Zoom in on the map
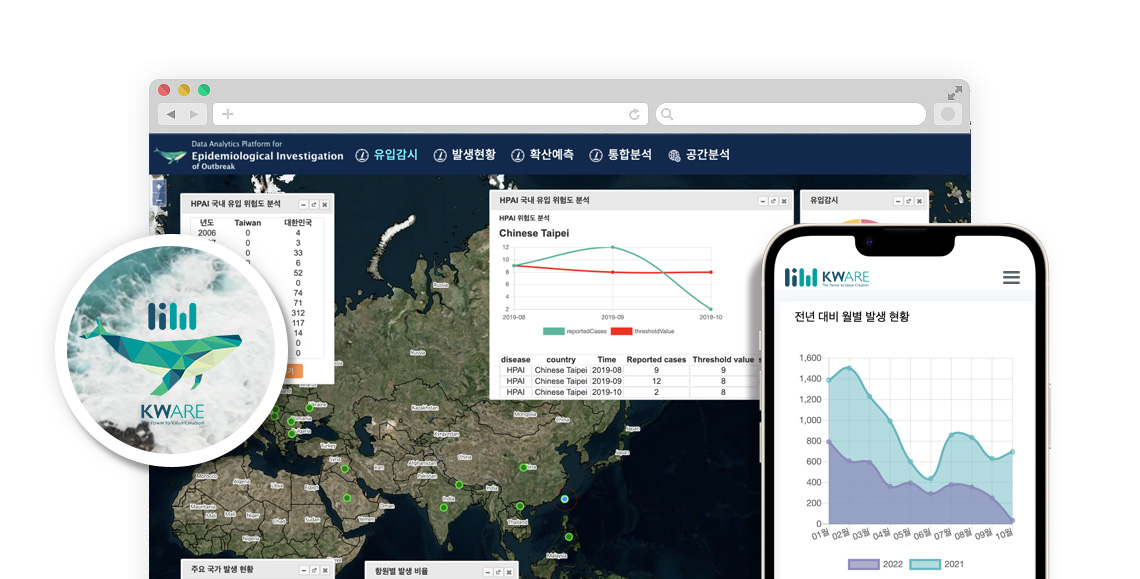This screenshot has width=1140, height=579. click(x=158, y=186)
